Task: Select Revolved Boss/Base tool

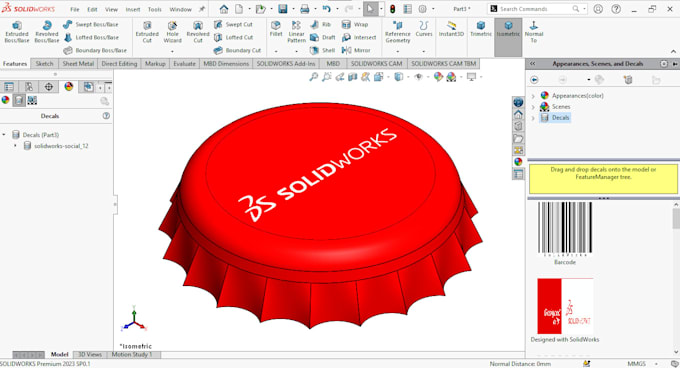Action: coord(46,32)
